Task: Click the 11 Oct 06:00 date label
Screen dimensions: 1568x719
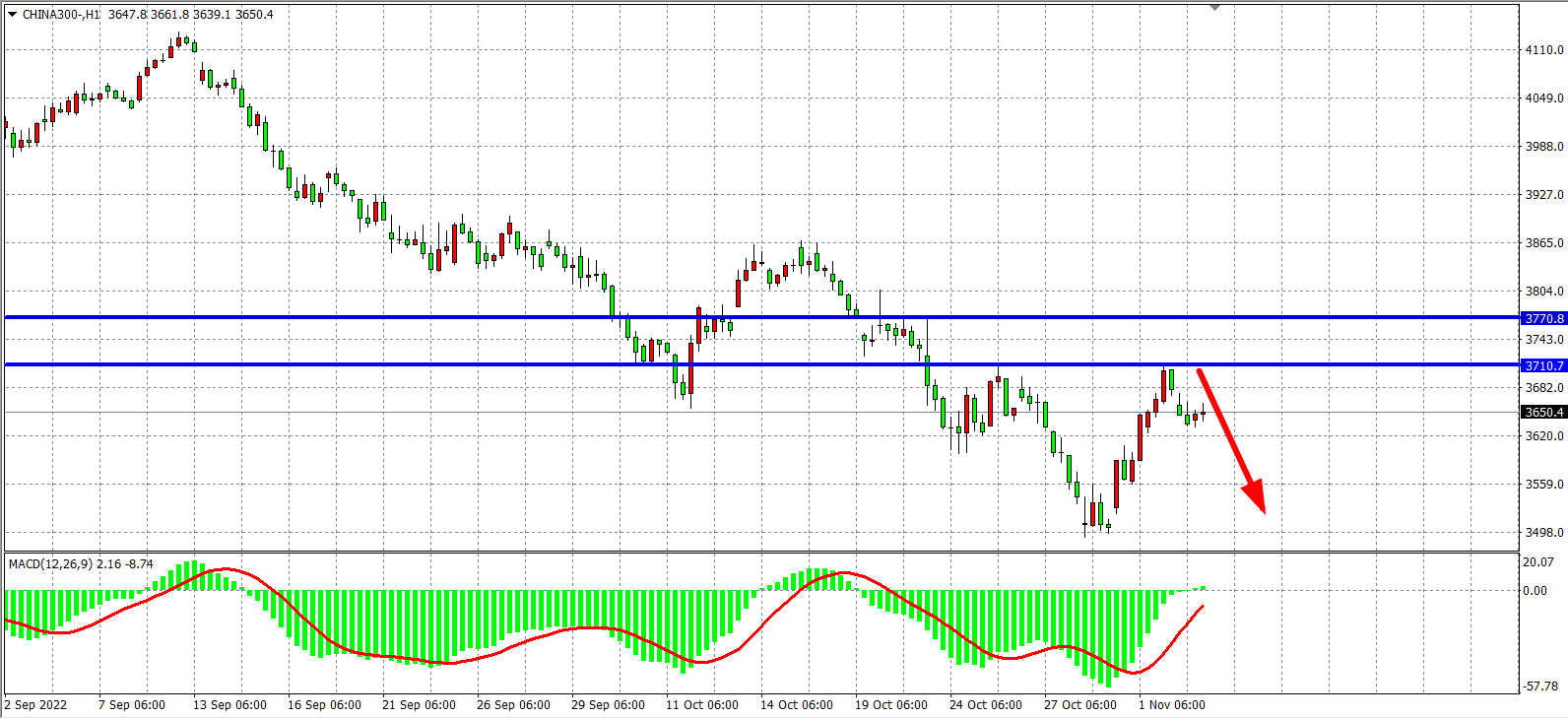Action: (701, 705)
